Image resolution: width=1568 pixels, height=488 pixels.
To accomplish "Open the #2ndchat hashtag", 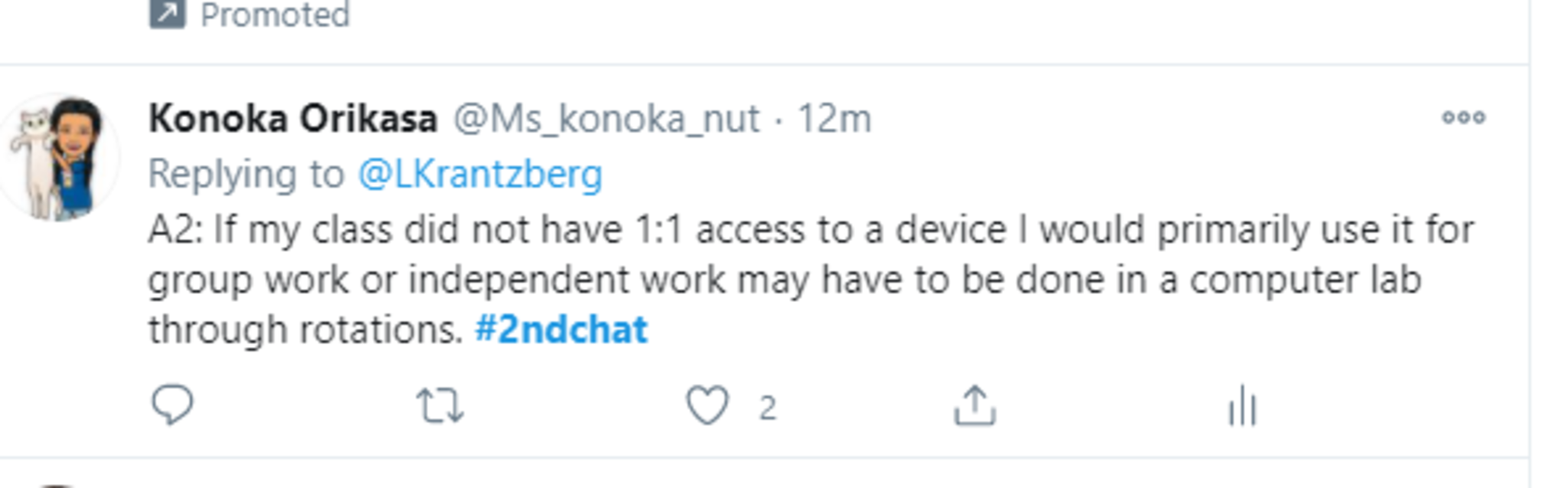I will pos(561,329).
